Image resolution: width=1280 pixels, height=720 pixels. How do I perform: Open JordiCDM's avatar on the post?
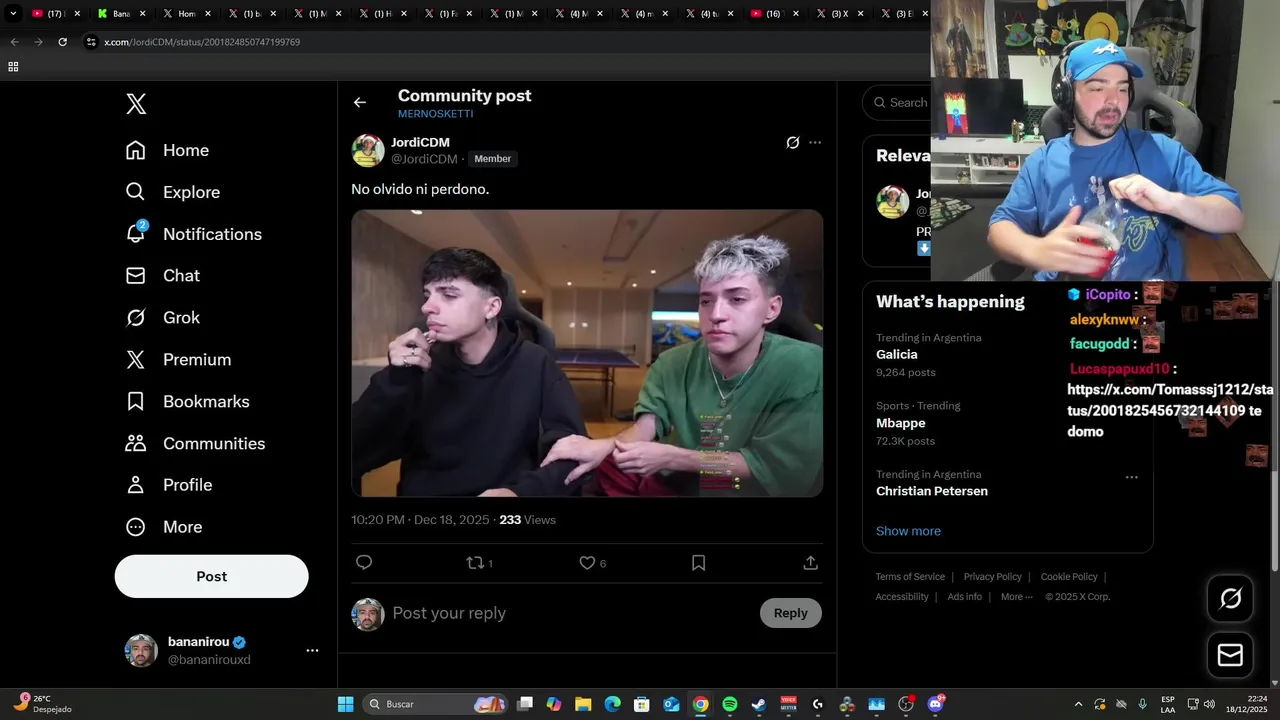[x=368, y=150]
